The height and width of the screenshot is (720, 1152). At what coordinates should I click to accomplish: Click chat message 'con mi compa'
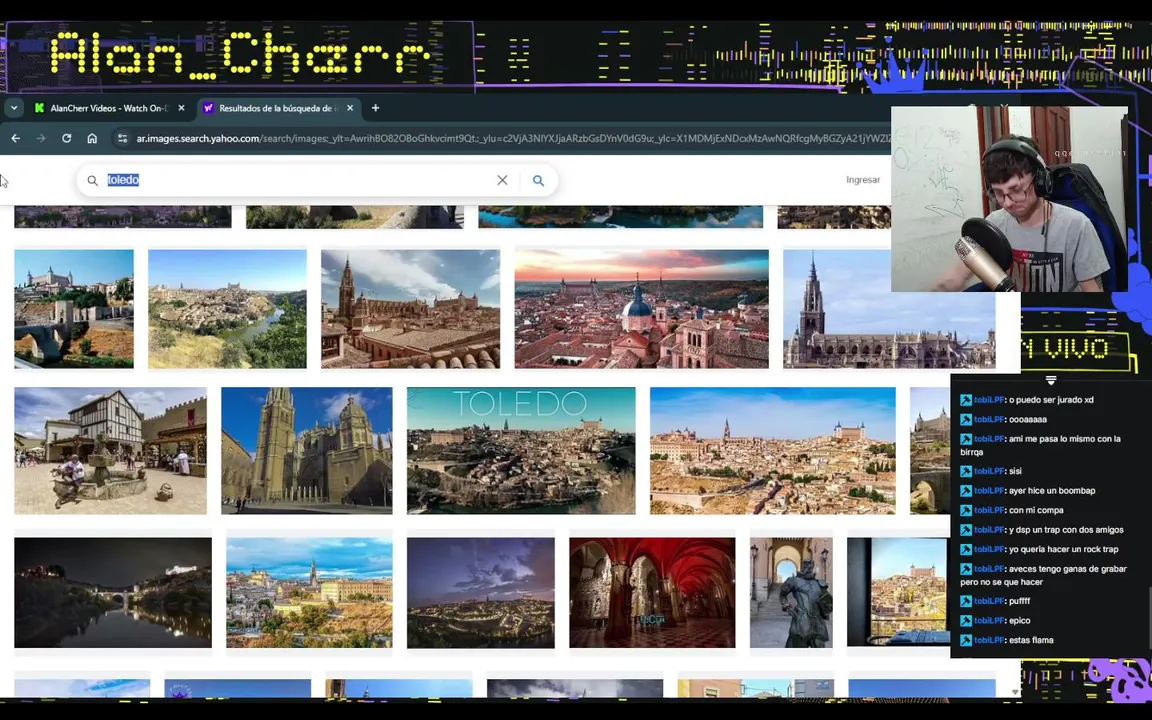tap(1036, 510)
